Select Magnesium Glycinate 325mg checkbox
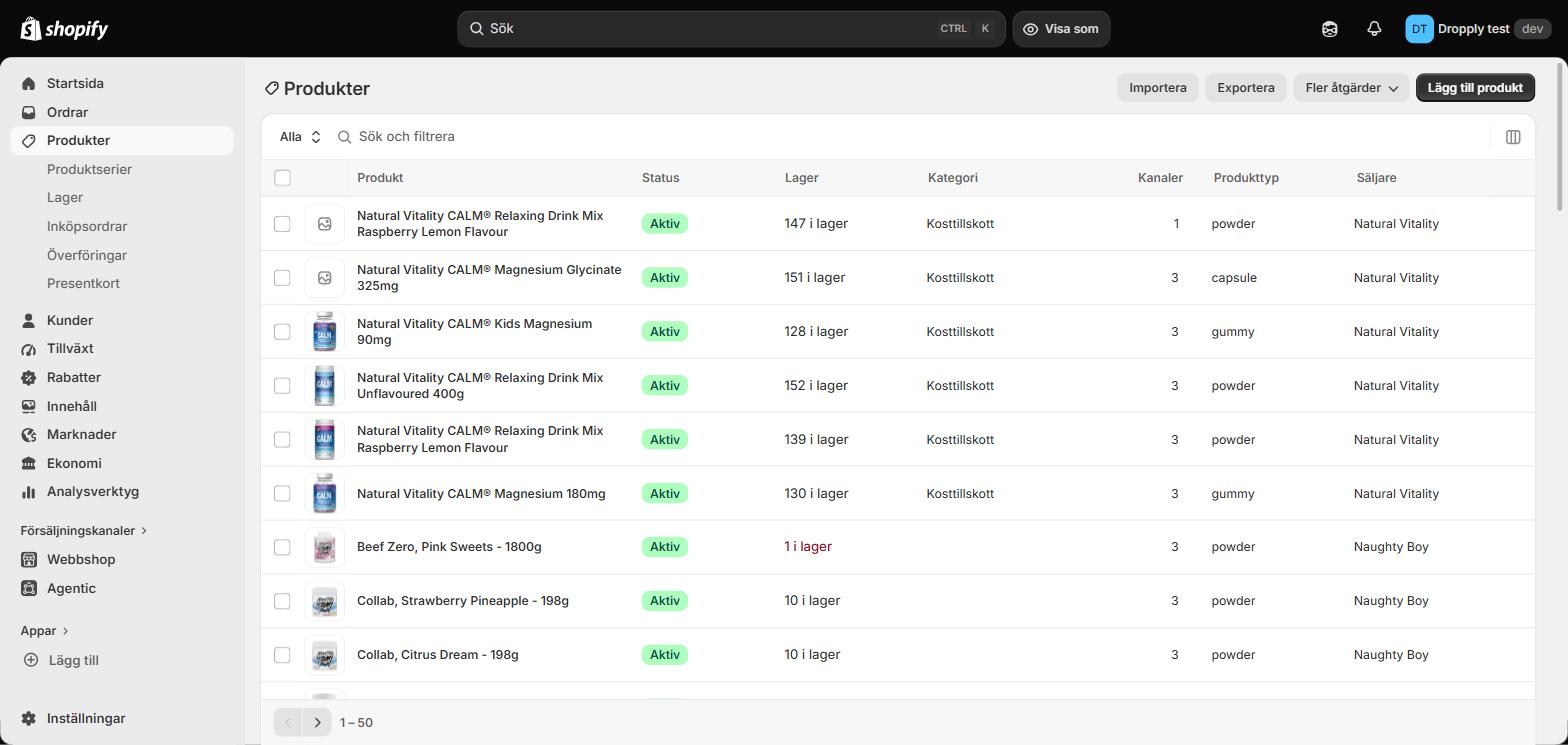Screen dimensions: 1568x745 click(x=282, y=278)
